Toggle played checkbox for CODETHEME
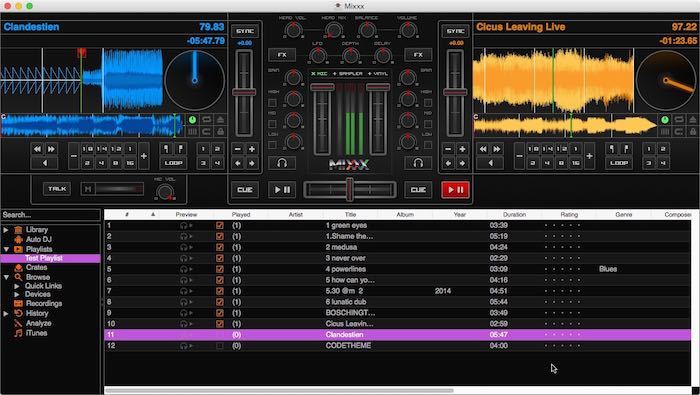 click(x=220, y=346)
